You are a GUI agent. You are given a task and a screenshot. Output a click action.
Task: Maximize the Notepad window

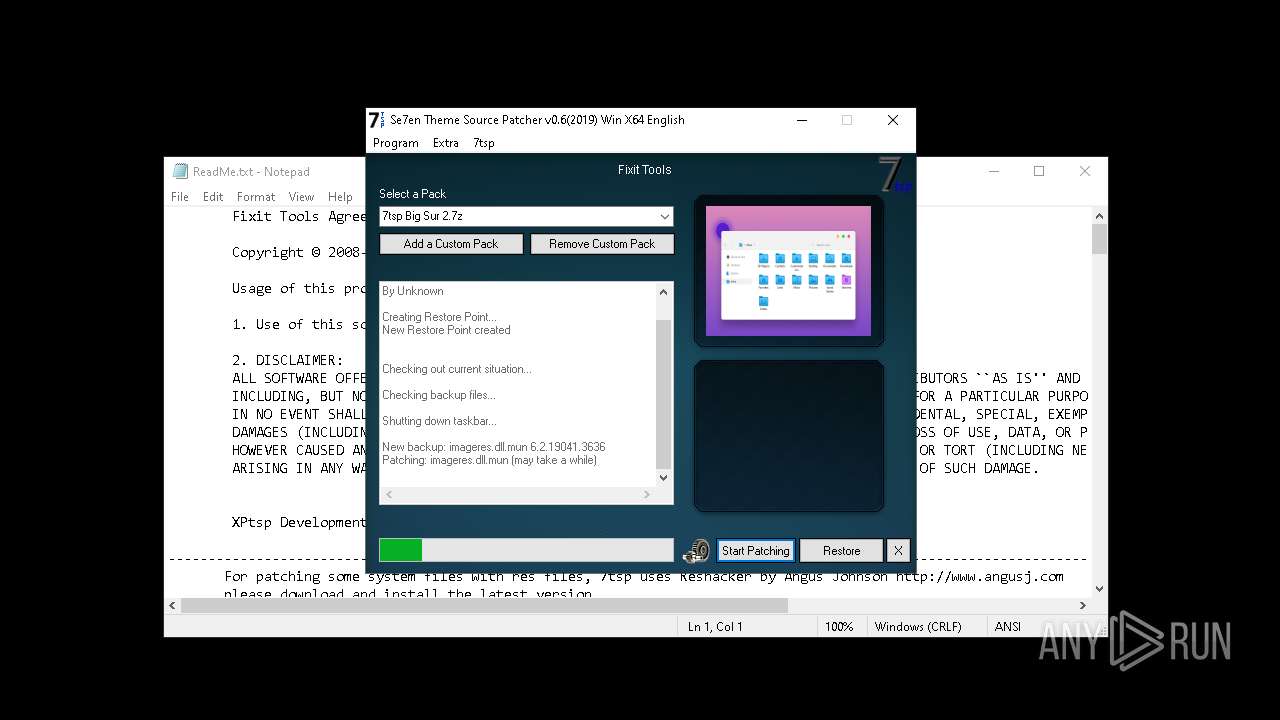pyautogui.click(x=1039, y=171)
